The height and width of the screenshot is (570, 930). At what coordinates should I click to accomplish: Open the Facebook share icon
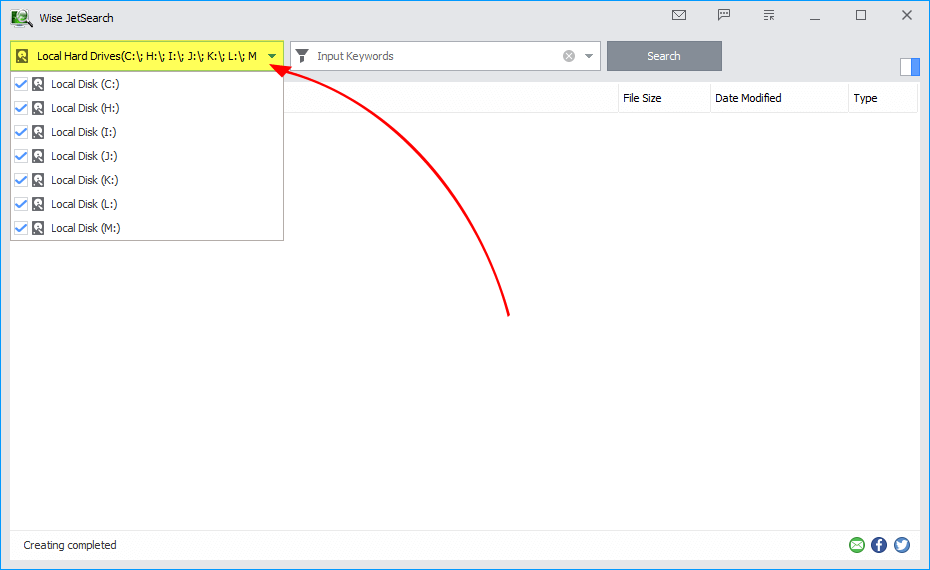tap(879, 544)
